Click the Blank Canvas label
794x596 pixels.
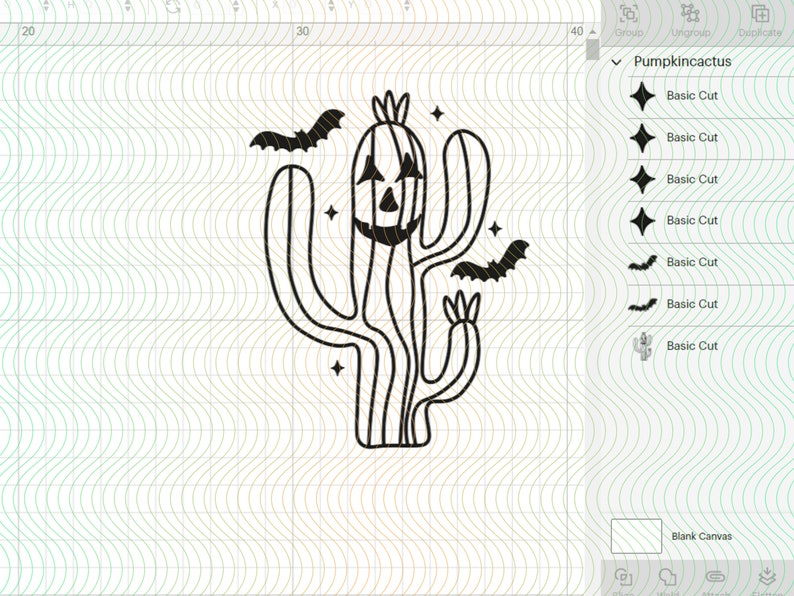point(701,536)
